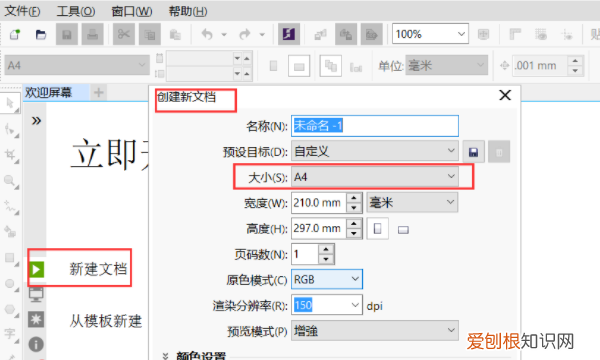Click the Paste toolbar icon
Screen dimensions: 600x360
(175, 34)
